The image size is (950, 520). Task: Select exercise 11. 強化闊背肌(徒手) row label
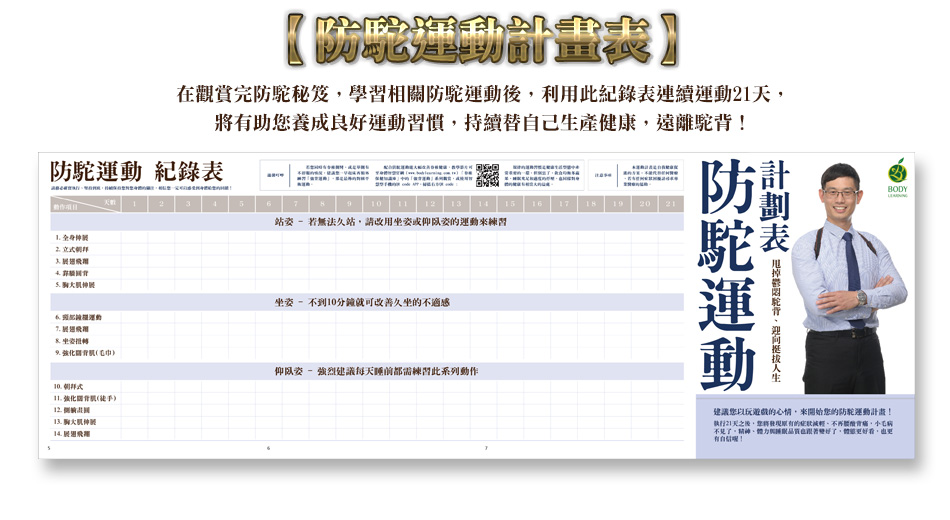coord(83,398)
